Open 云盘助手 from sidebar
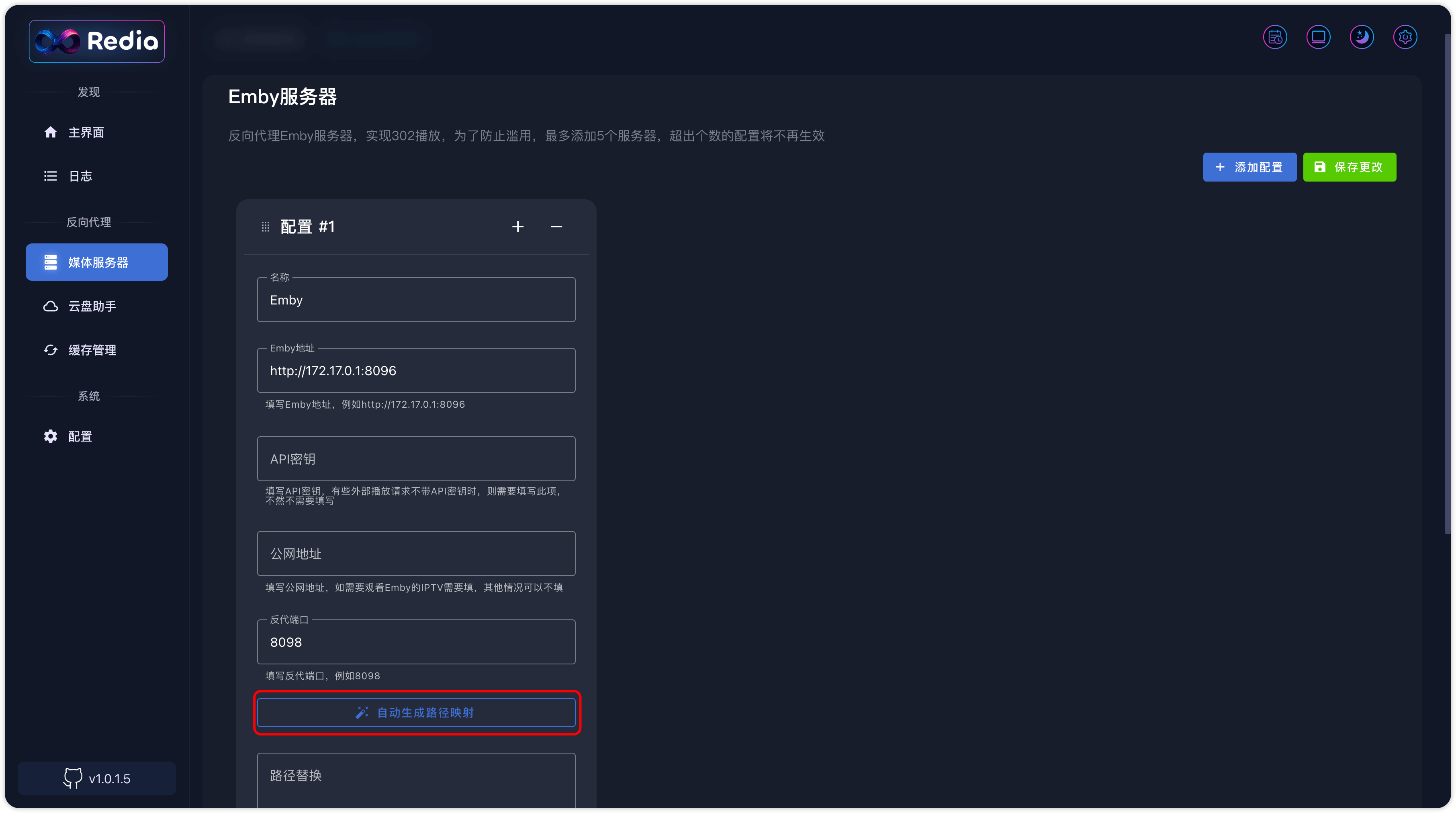Viewport: 1456px width, 813px height. click(x=92, y=306)
